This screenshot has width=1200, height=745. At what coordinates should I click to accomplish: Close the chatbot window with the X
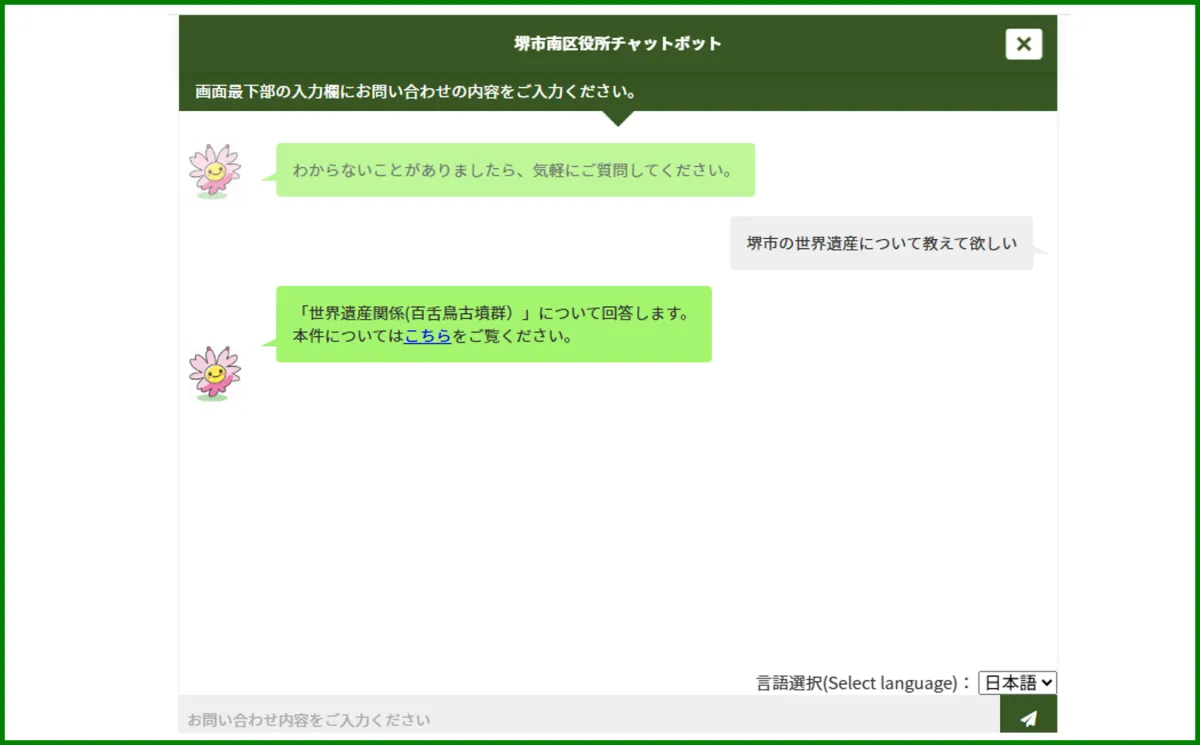pyautogui.click(x=1023, y=44)
